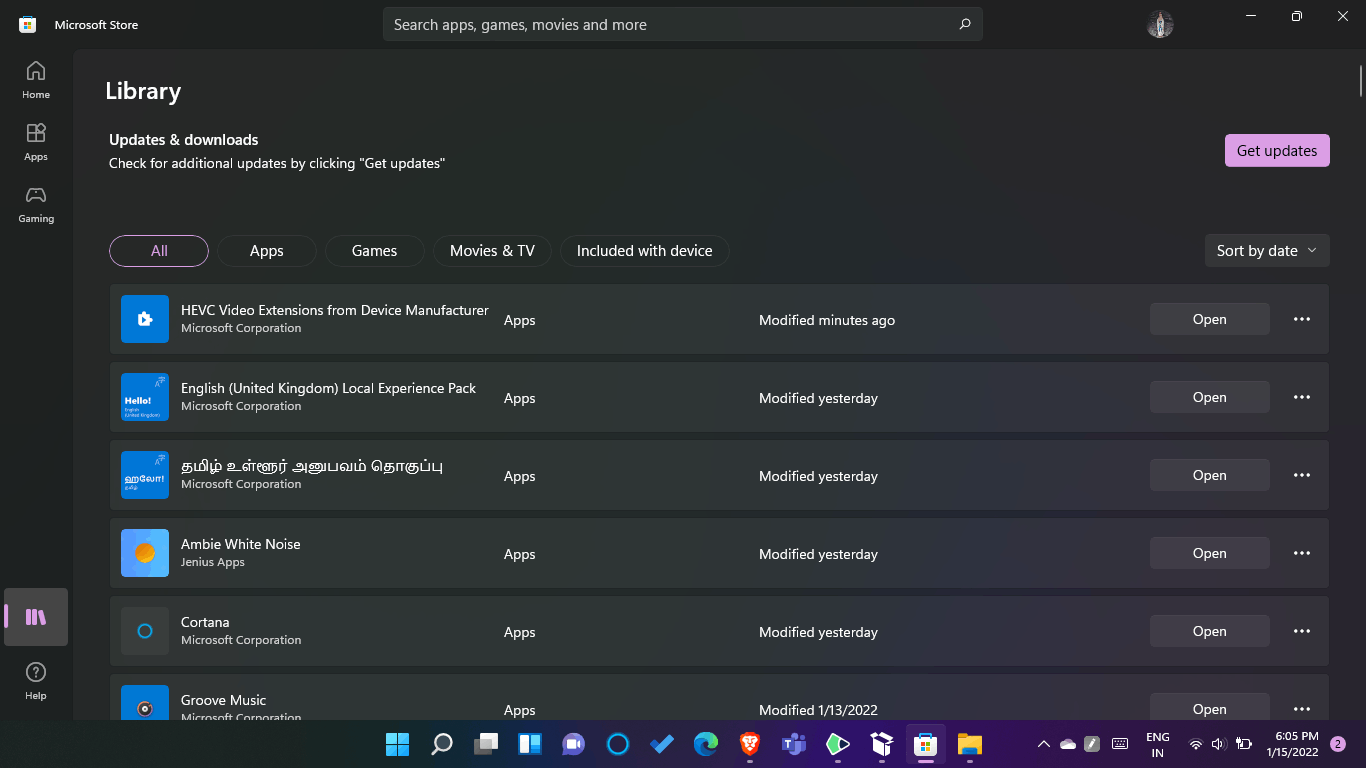Click the Cortana app icon in list
Viewport: 1366px width, 768px height.
coord(145,631)
